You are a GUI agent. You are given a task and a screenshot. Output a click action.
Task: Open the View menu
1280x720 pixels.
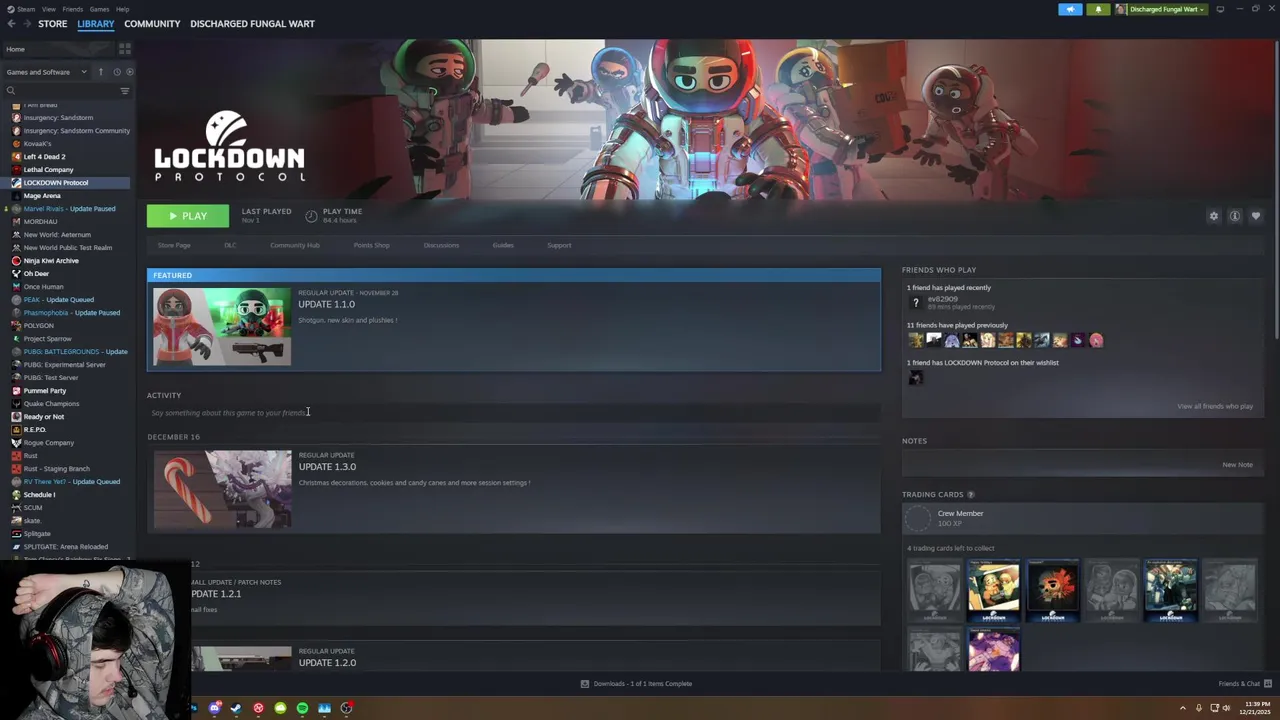click(x=48, y=9)
